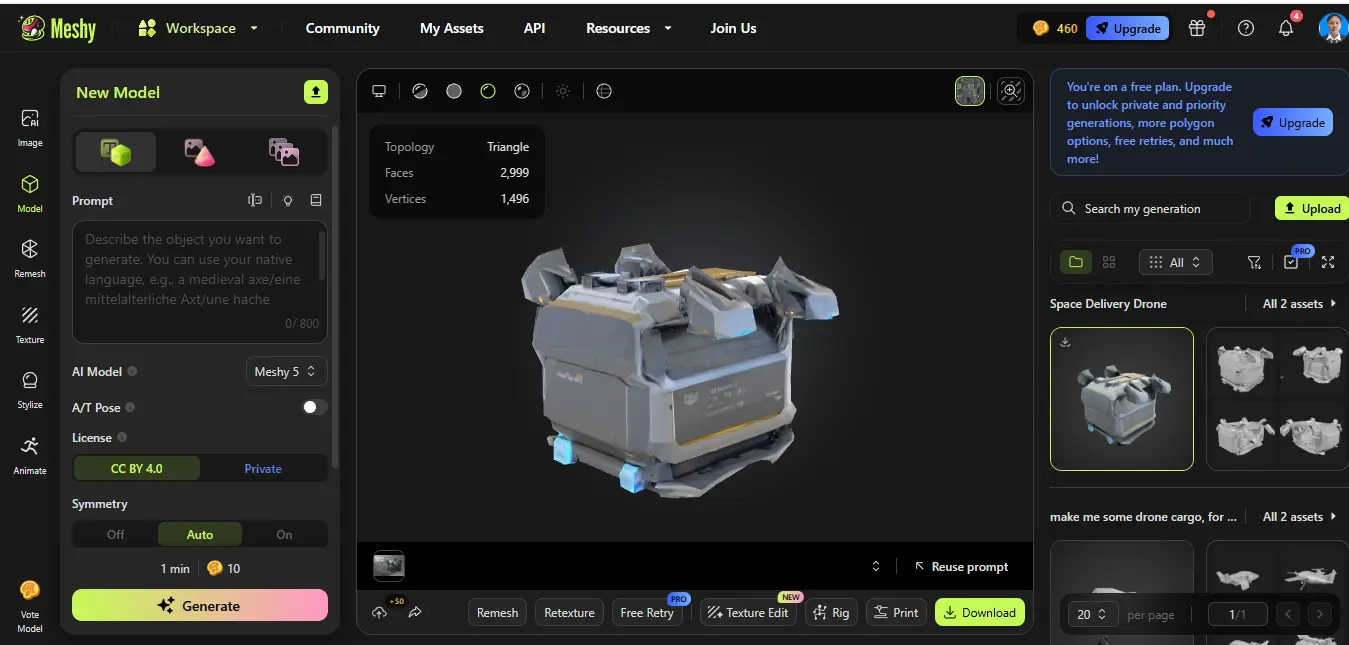This screenshot has height=645, width=1349.
Task: Switch to the Image-to-3D tab in New Model
Action: click(199, 152)
